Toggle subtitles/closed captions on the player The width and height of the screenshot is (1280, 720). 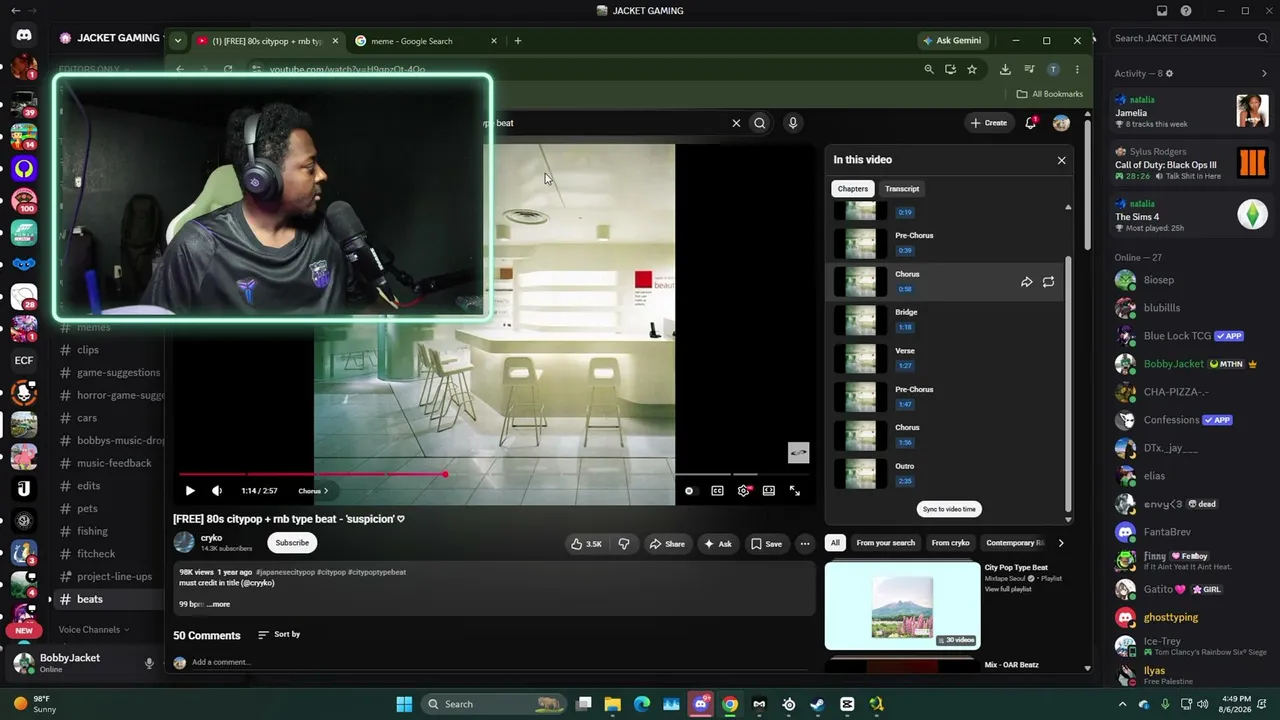[x=717, y=491]
